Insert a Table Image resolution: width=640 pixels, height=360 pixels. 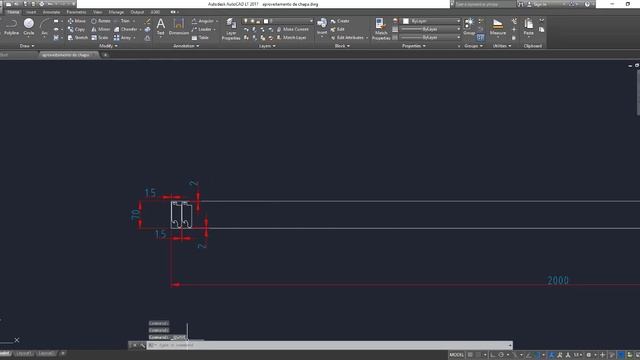(200, 38)
